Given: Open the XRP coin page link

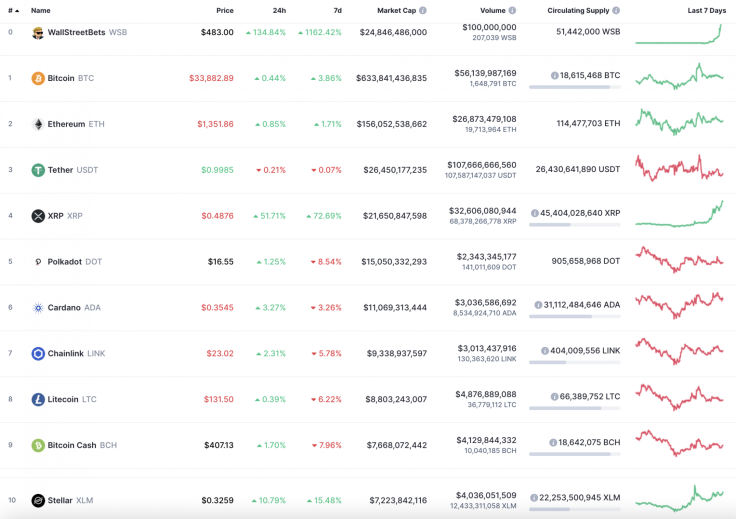Looking at the screenshot, I should [65, 216].
